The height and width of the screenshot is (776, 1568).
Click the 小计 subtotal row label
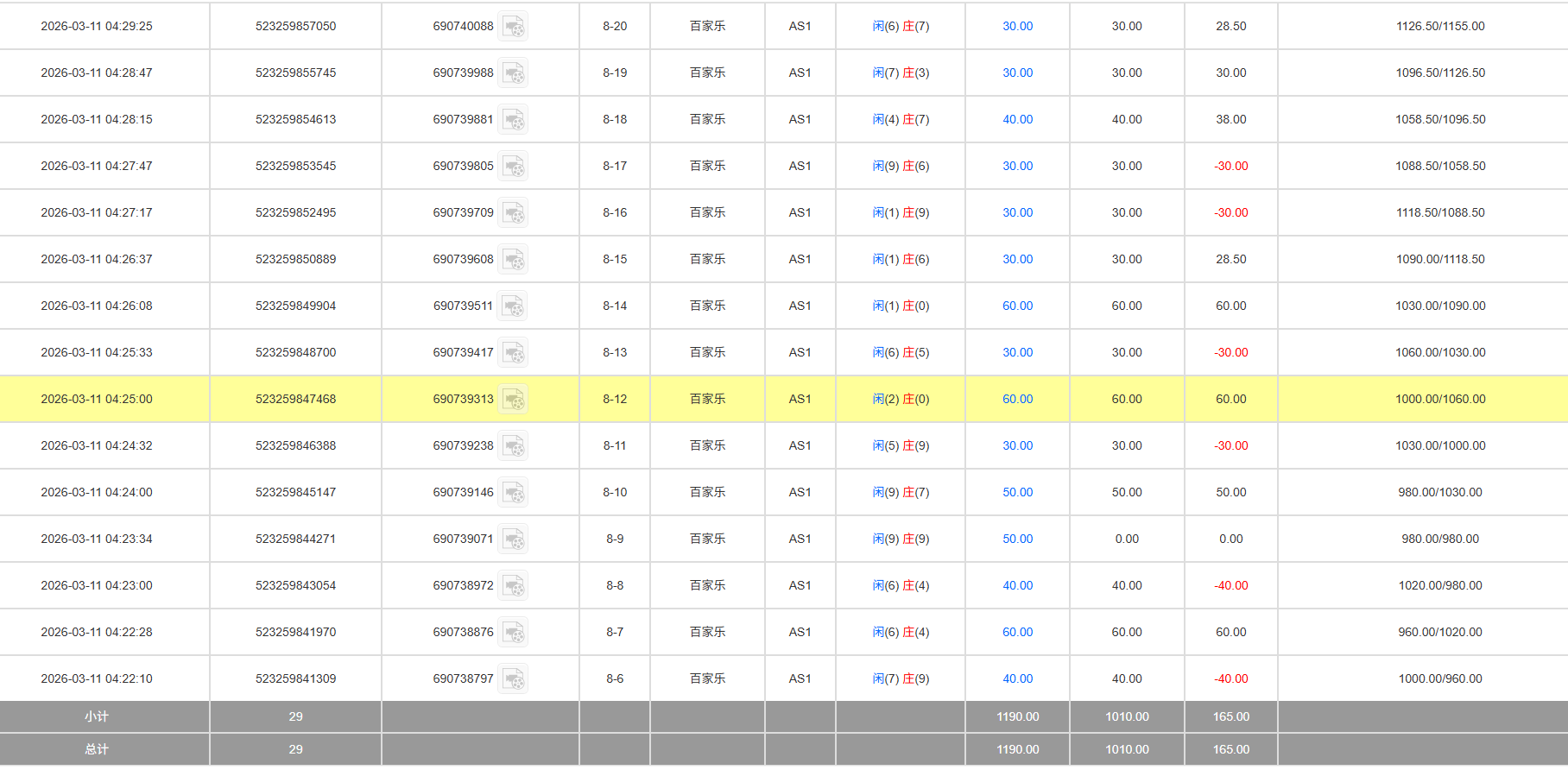click(97, 716)
